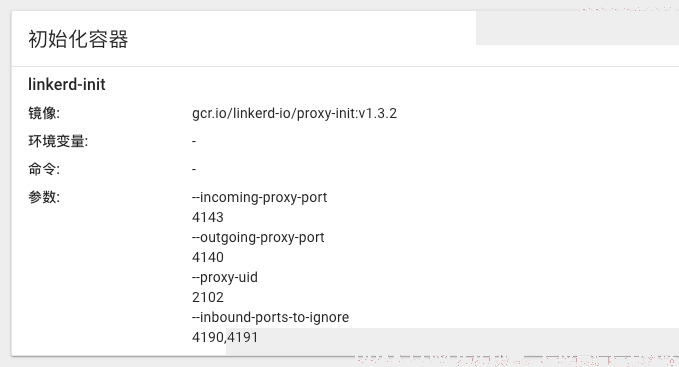The width and height of the screenshot is (679, 367).
Task: Click the 环境变量 label
Action: (x=58, y=141)
